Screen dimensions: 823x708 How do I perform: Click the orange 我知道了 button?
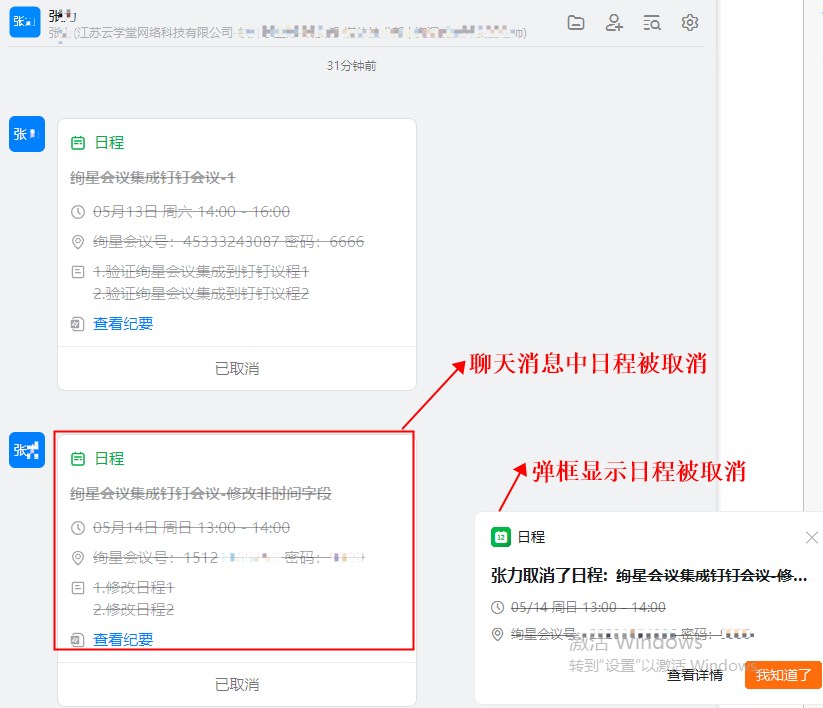coord(783,675)
